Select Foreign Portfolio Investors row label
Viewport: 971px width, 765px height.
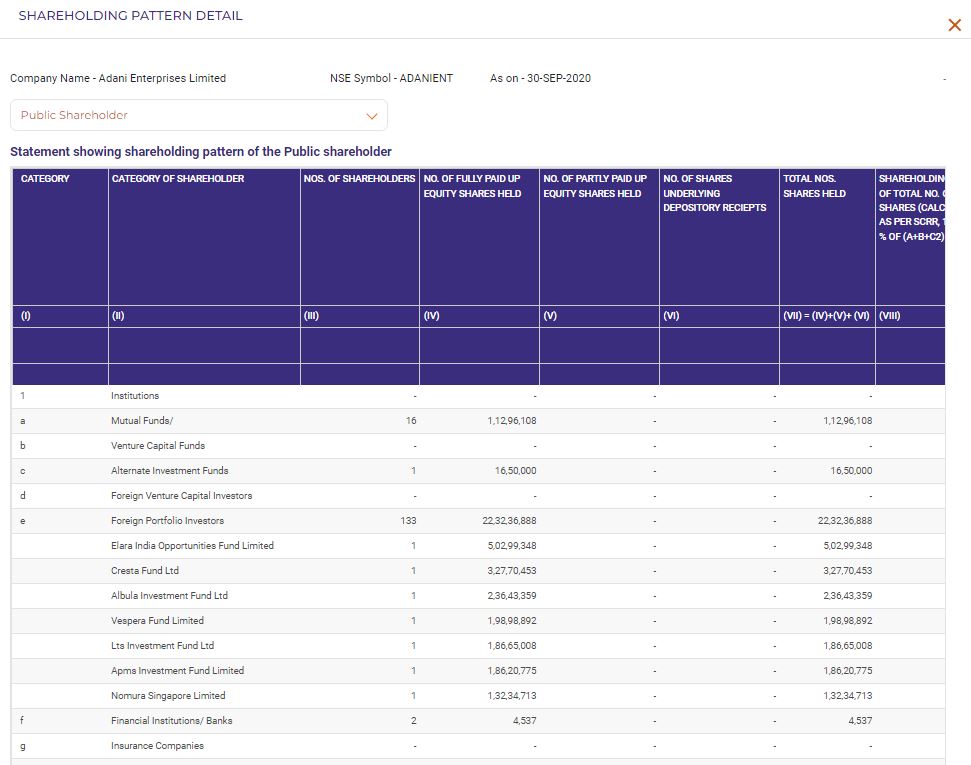167,521
